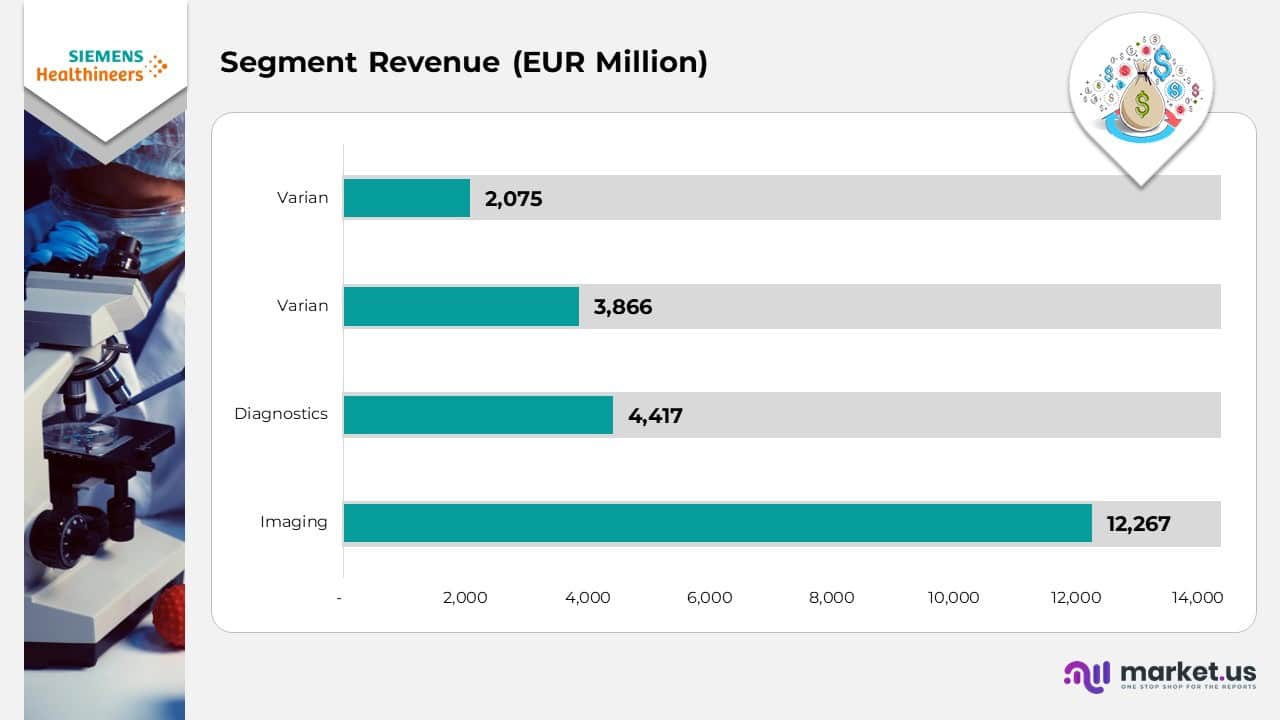Click the Imaging category label
This screenshot has height=720, width=1280.
(294, 522)
